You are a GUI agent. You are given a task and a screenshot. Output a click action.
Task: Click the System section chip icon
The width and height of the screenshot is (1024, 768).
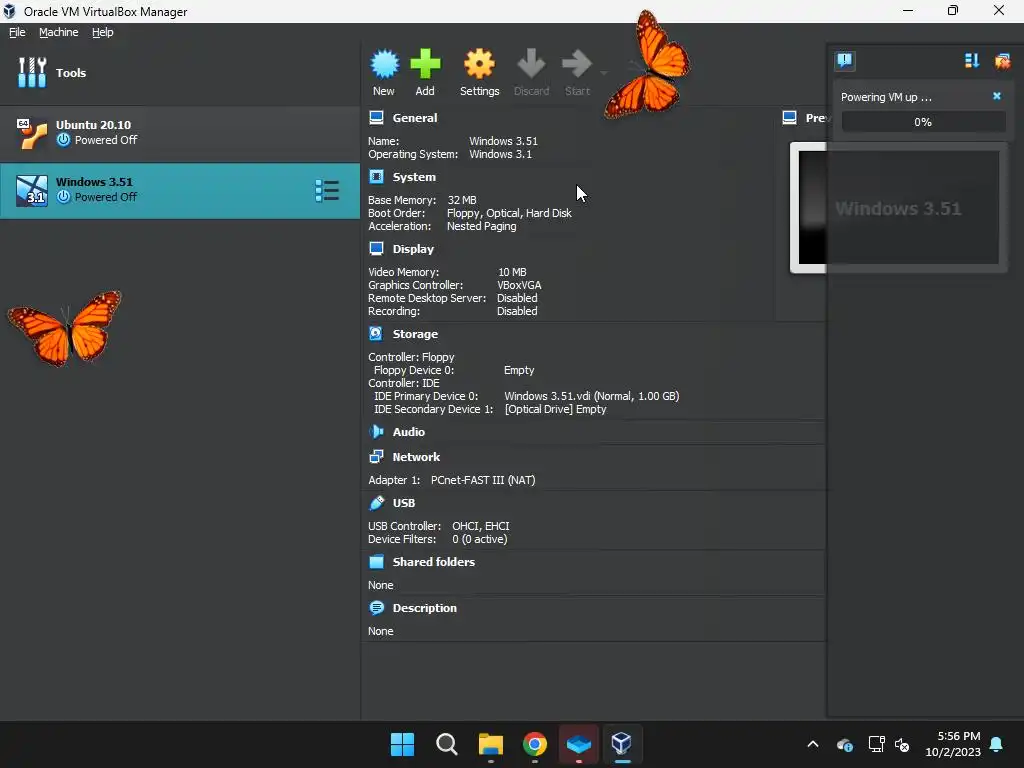point(376,176)
